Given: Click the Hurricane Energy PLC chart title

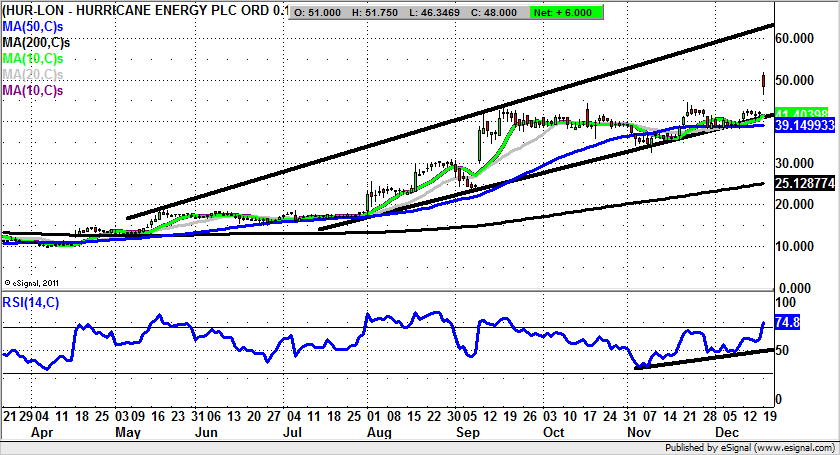Looking at the screenshot, I should click(145, 11).
